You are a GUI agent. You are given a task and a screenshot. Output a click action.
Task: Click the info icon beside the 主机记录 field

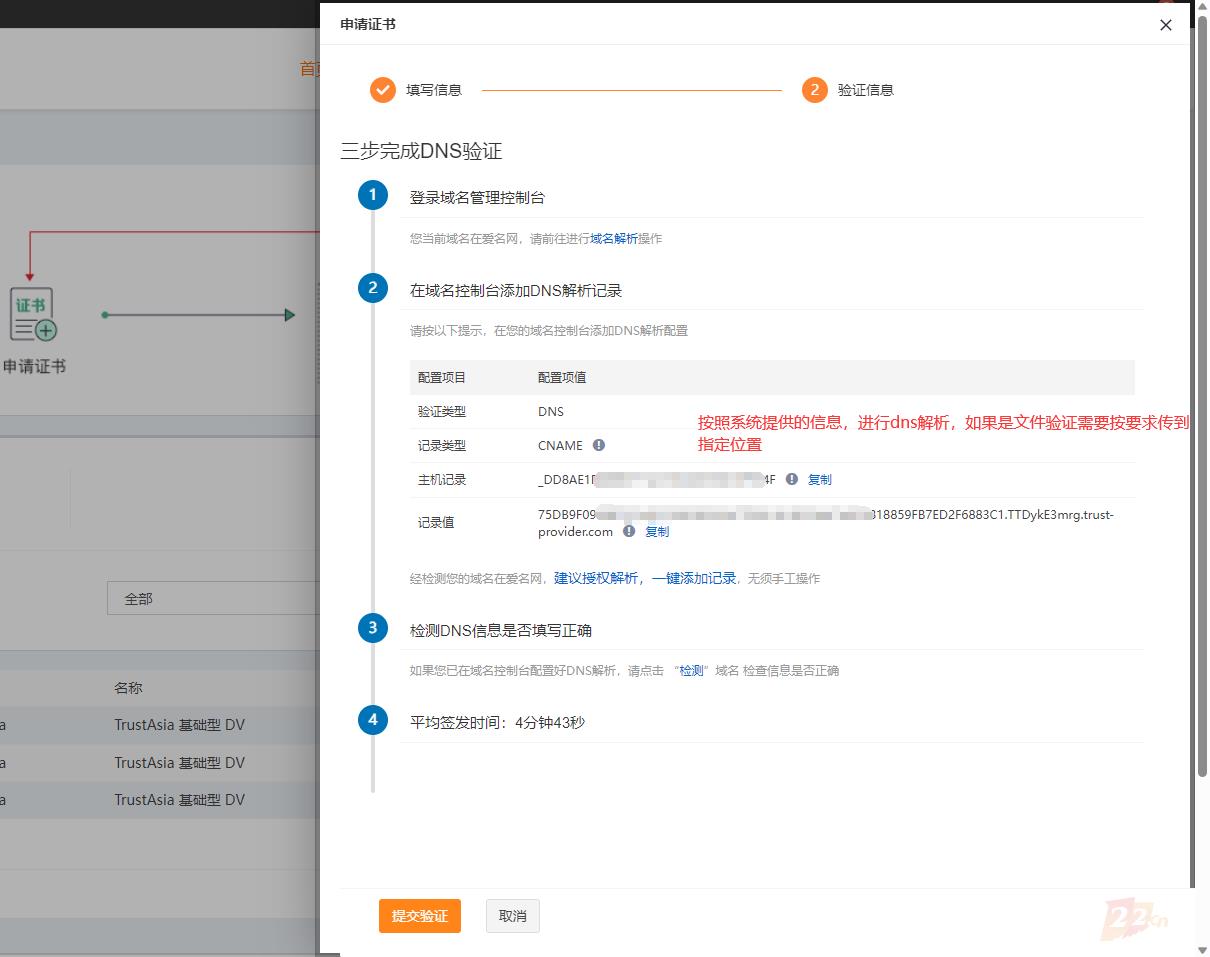coord(791,479)
